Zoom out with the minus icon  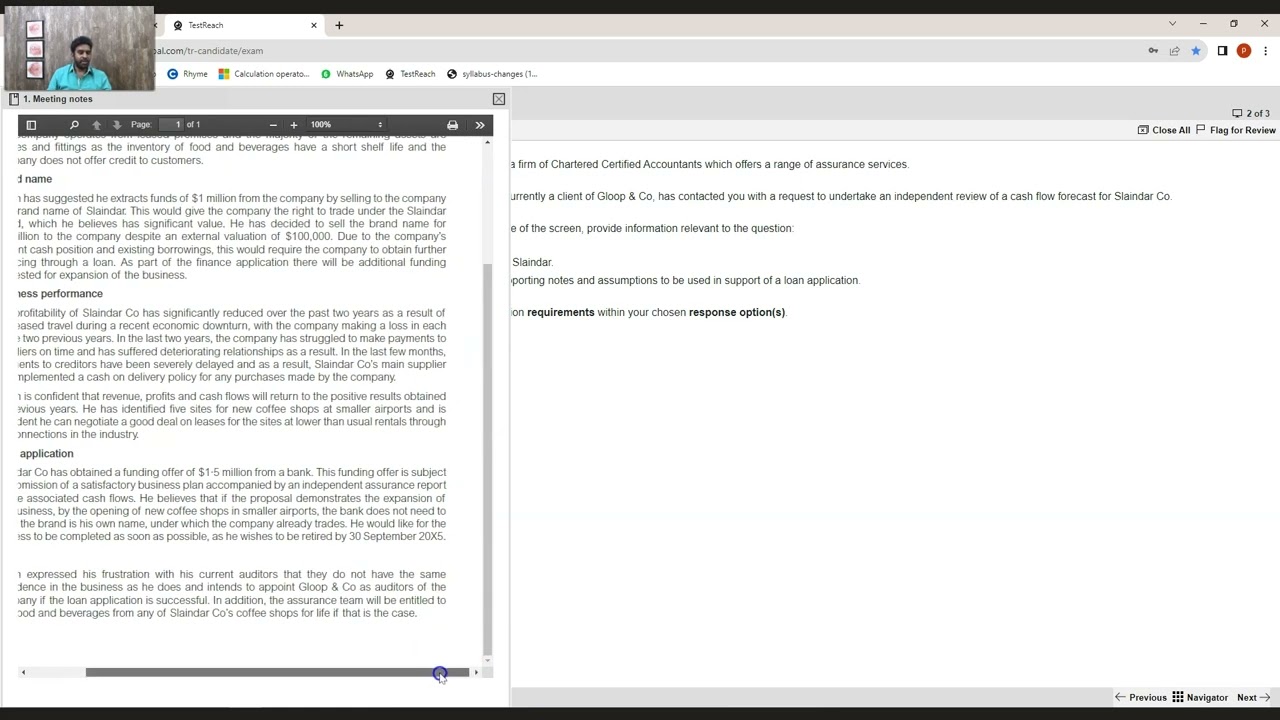273,125
